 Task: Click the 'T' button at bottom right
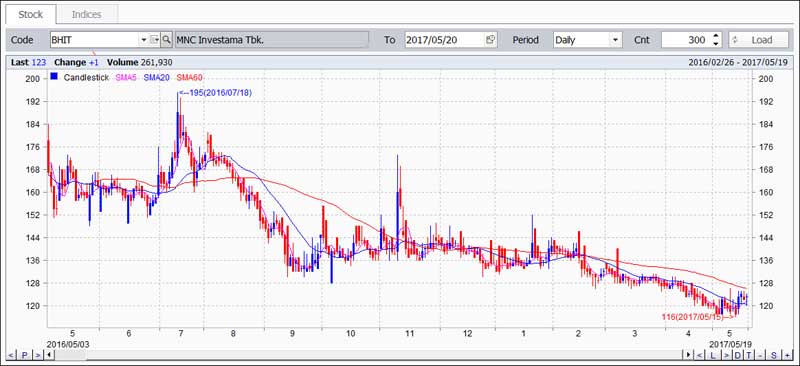(749, 355)
